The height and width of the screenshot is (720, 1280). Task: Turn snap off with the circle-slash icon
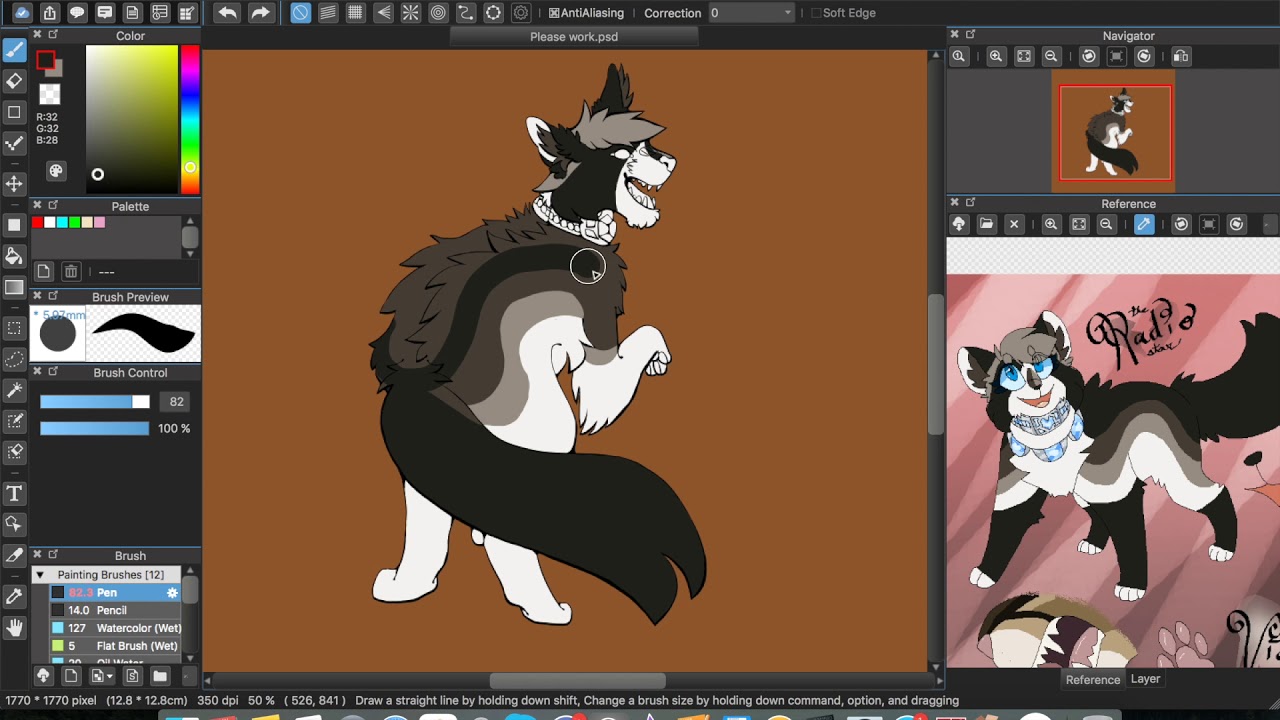[300, 13]
